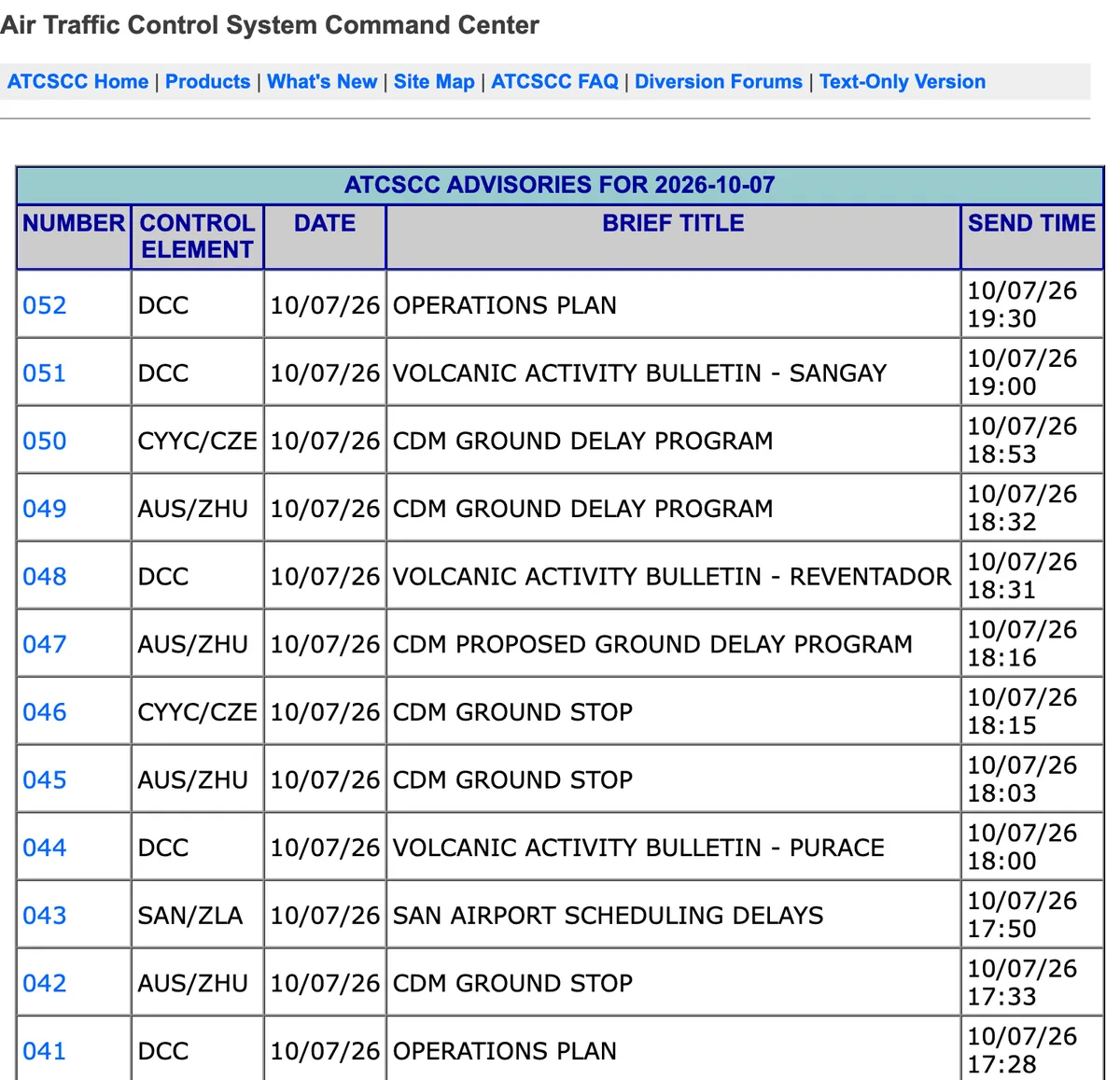Open advisory number 042
The width and height of the screenshot is (1120, 1080).
45,983
